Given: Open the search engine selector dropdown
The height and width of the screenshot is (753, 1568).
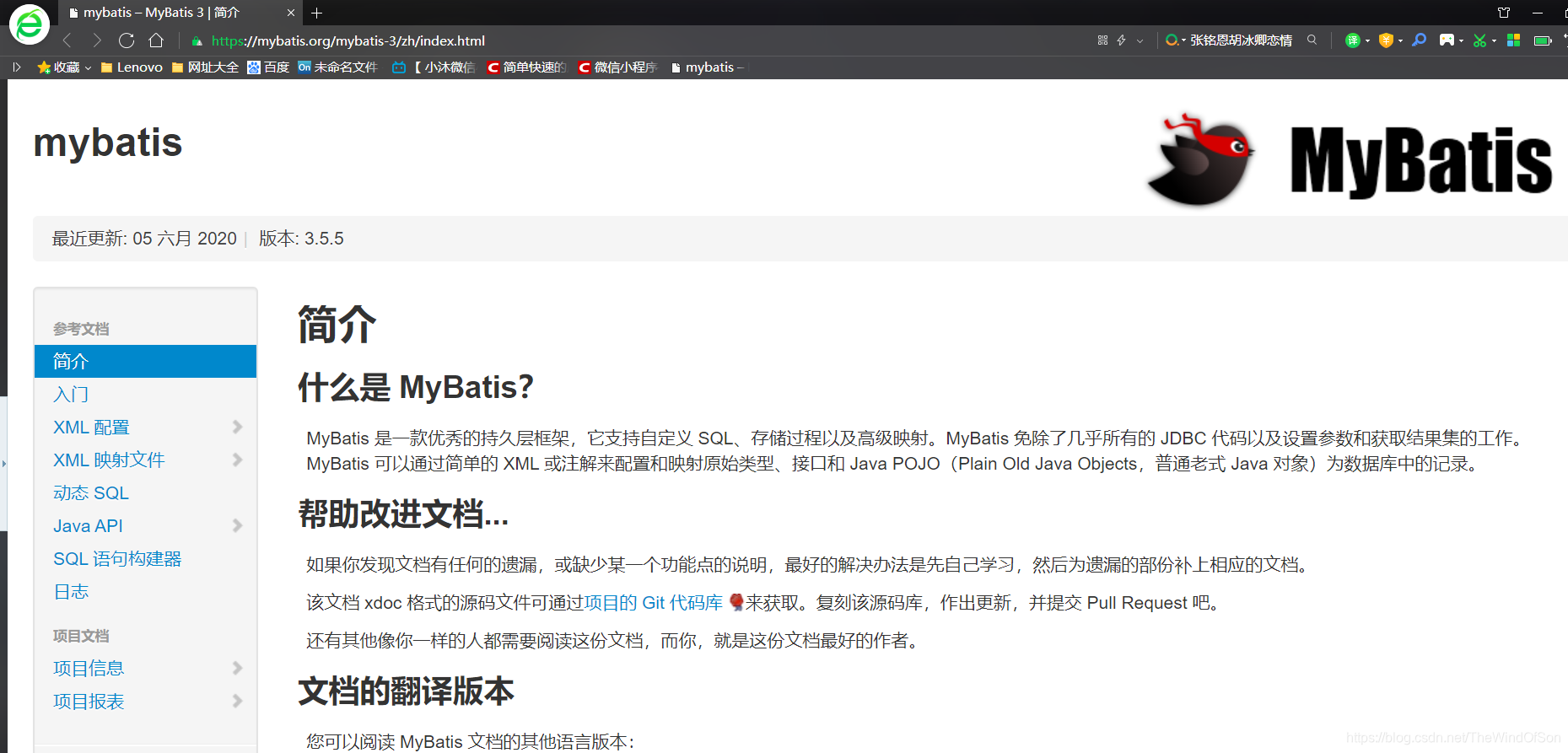Looking at the screenshot, I should (1175, 40).
